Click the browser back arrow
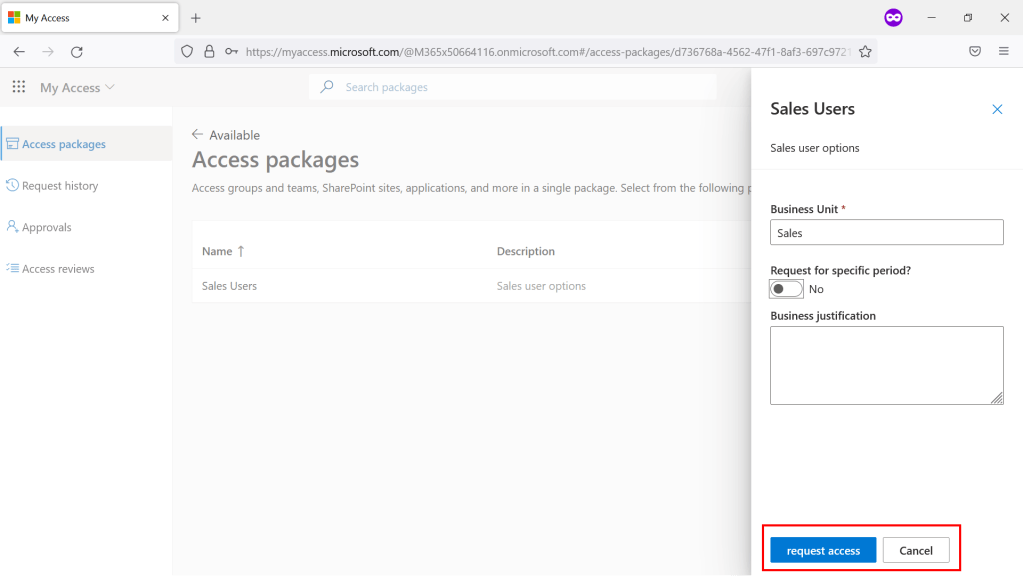 tap(19, 51)
